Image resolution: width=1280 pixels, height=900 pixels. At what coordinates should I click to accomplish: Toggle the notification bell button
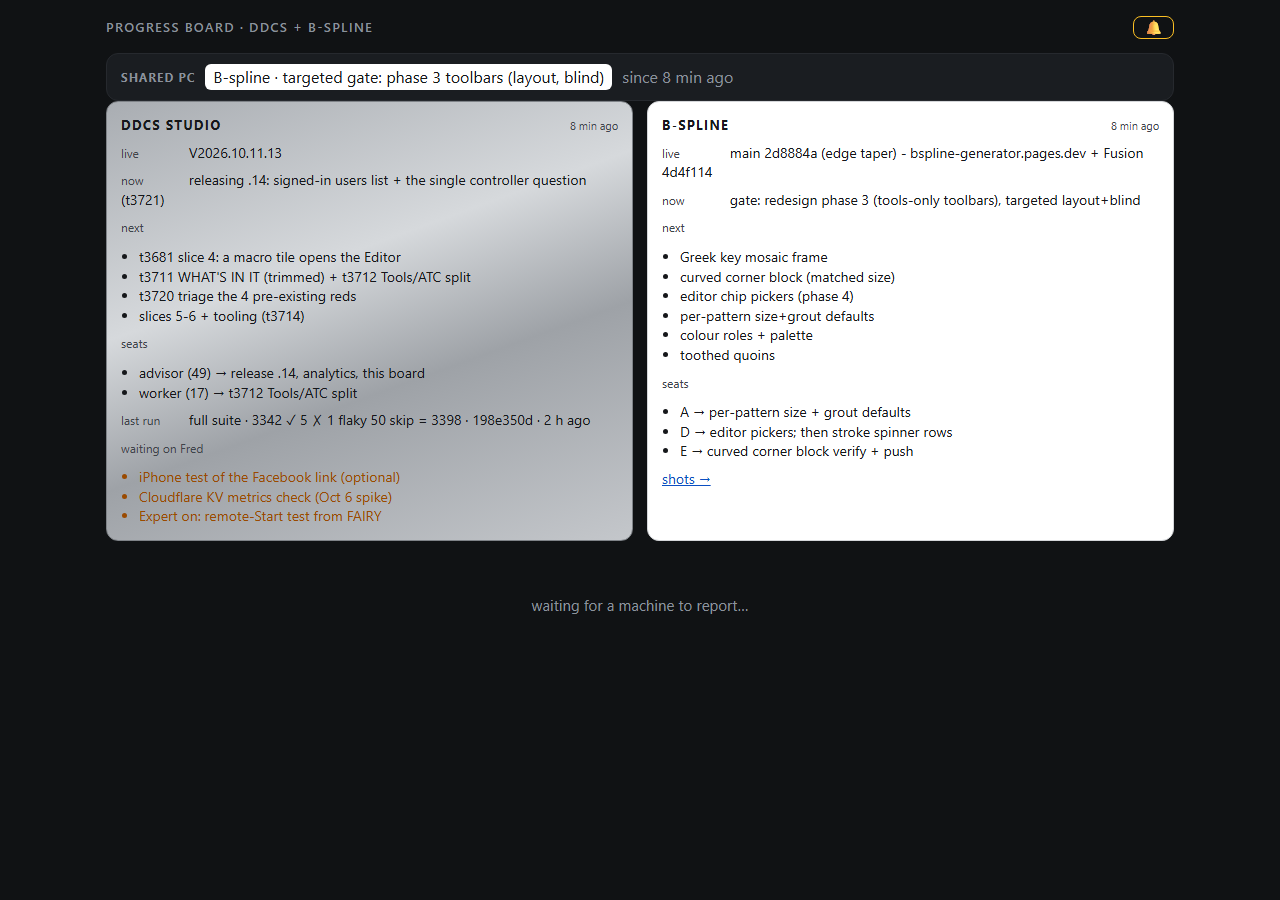click(1153, 28)
